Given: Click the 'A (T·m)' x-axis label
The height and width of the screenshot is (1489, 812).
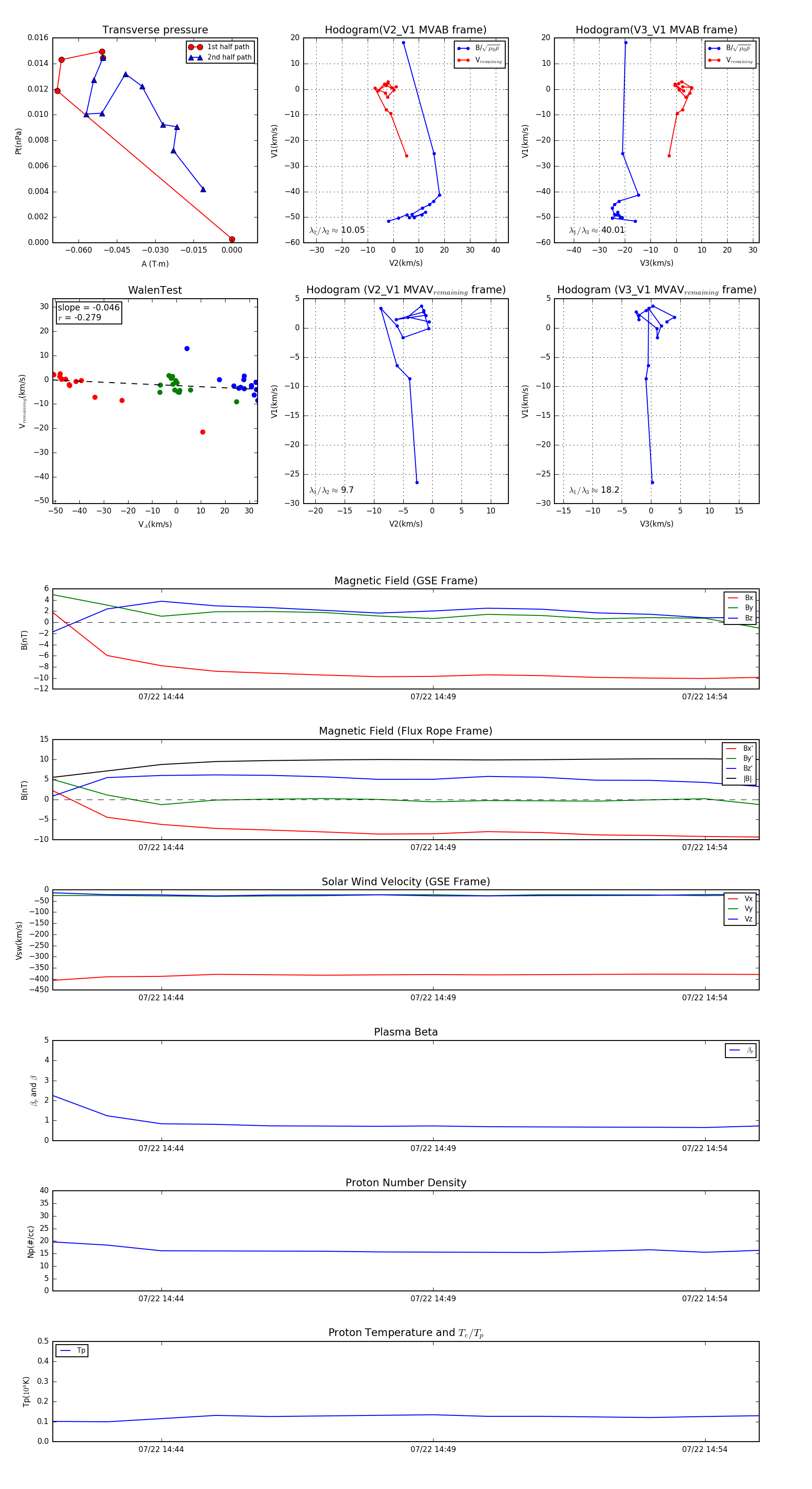Looking at the screenshot, I should 155,264.
